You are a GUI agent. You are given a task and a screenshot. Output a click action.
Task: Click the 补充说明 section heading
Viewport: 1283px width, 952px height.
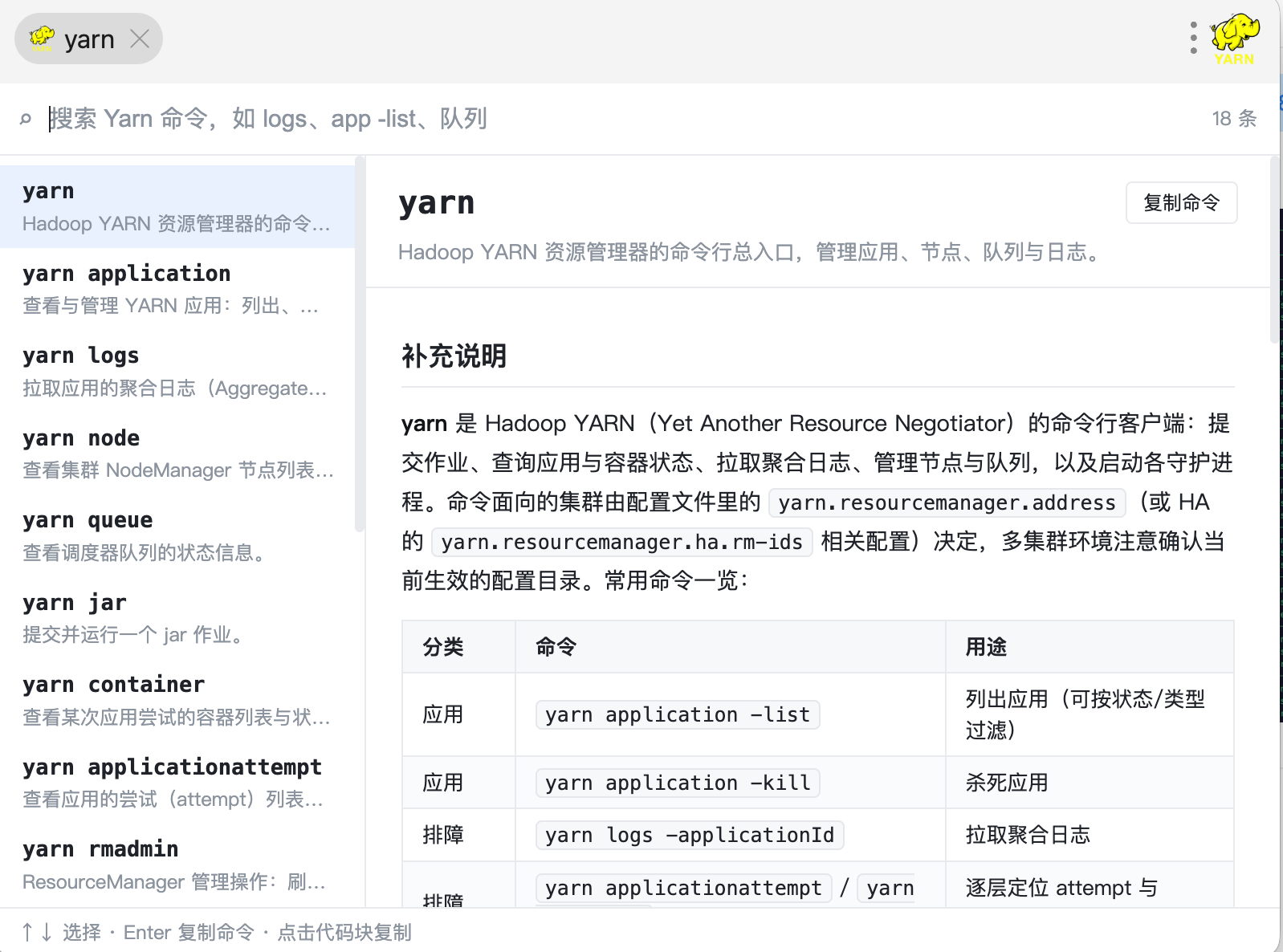pos(454,356)
